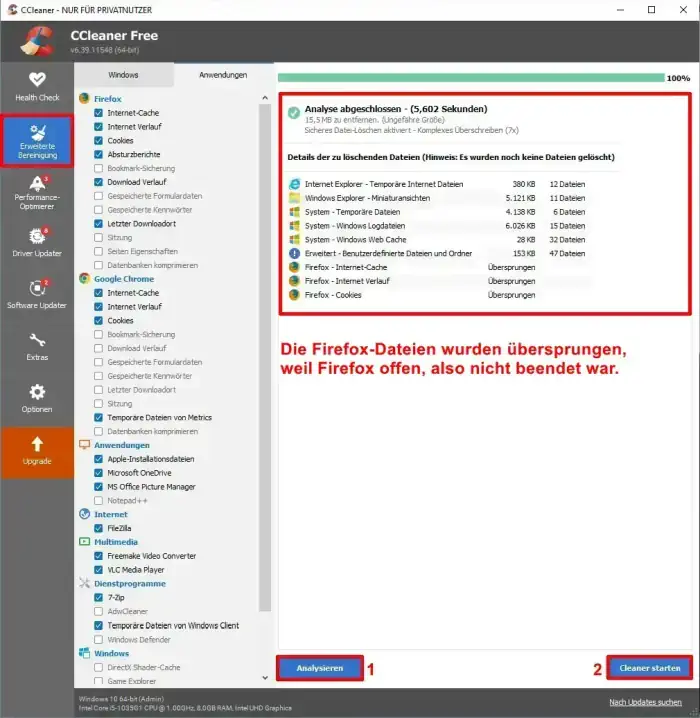Enable the Notepad++ checkbox
Screen dimensions: 700x718
(x=98, y=500)
